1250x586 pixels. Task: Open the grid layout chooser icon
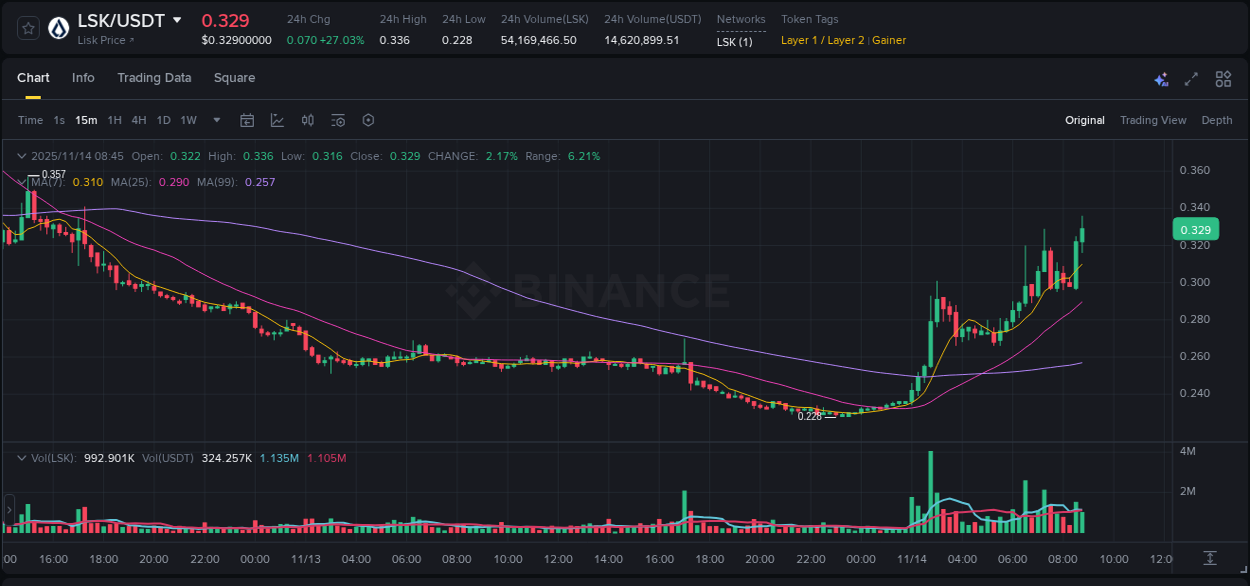click(x=1223, y=79)
